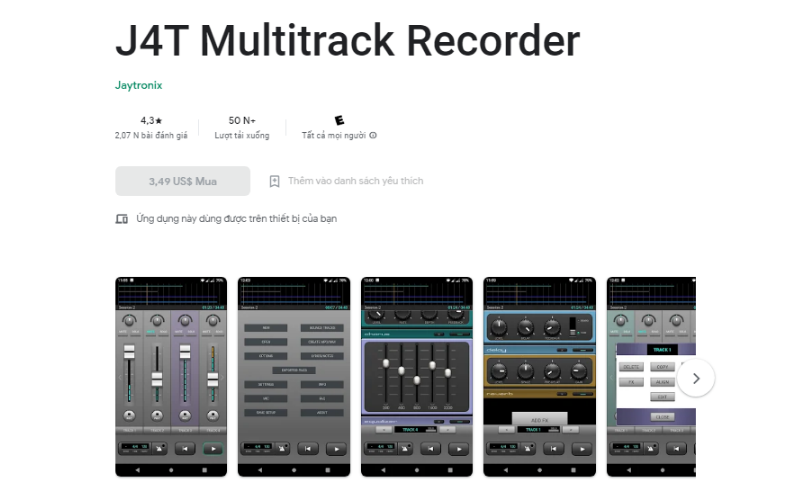Image resolution: width=800 pixels, height=500 pixels.
Task: Open the third equalizer screenshot
Action: pyautogui.click(x=417, y=377)
